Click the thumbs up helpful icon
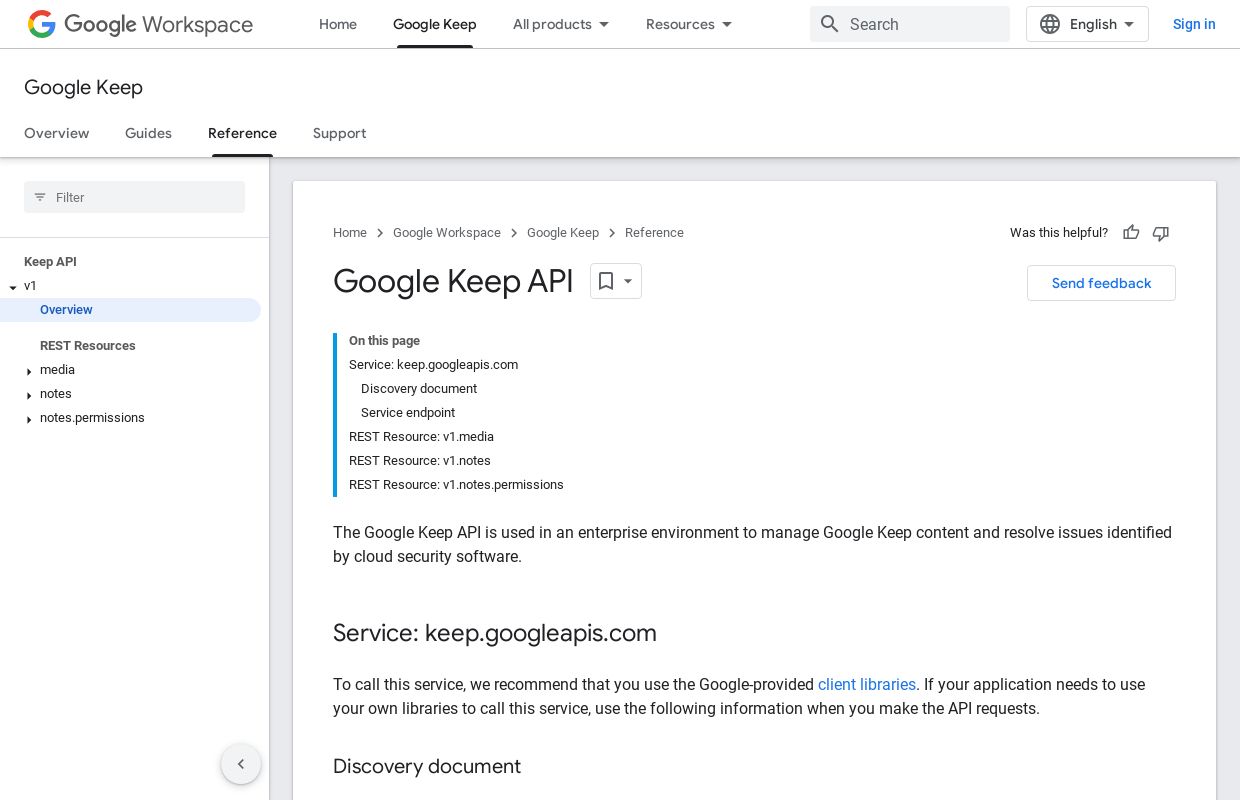 click(x=1131, y=233)
